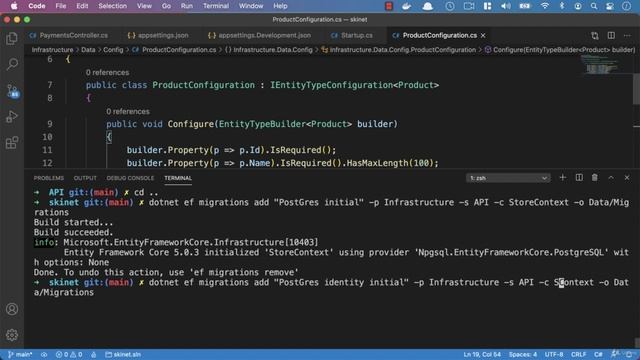Viewport: 640px width, 360px height.
Task: Click the volume icon in the menu bar
Action: click(506, 6)
